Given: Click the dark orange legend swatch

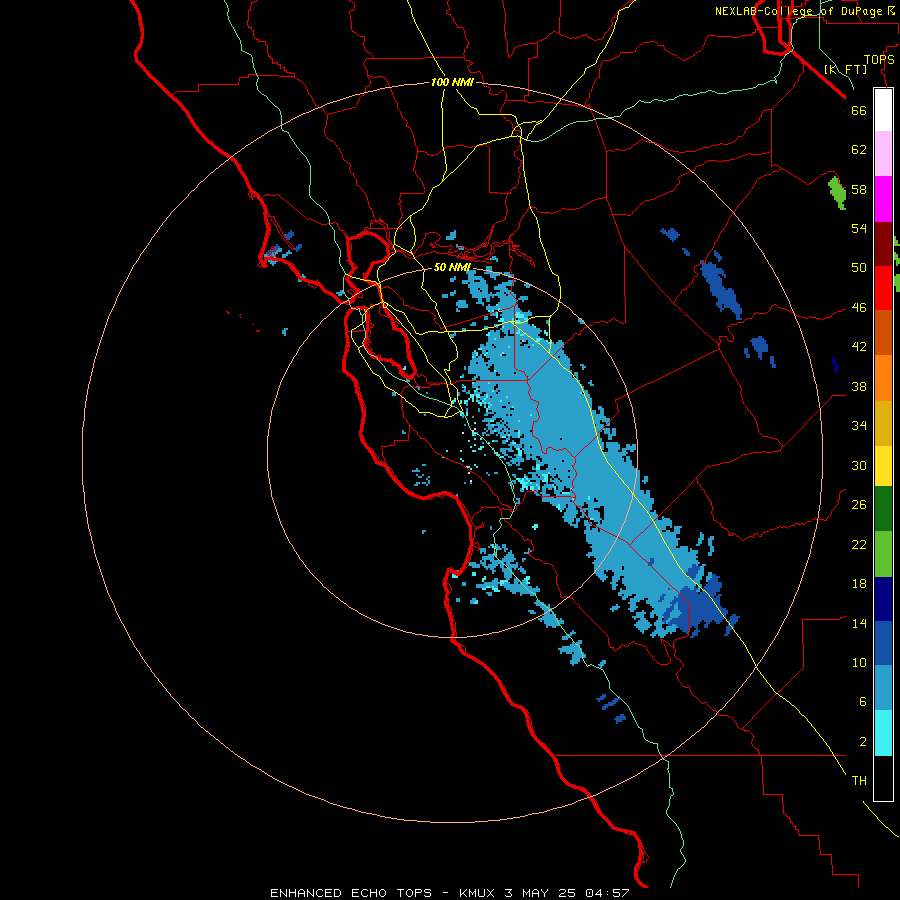Looking at the screenshot, I should pyautogui.click(x=883, y=332).
